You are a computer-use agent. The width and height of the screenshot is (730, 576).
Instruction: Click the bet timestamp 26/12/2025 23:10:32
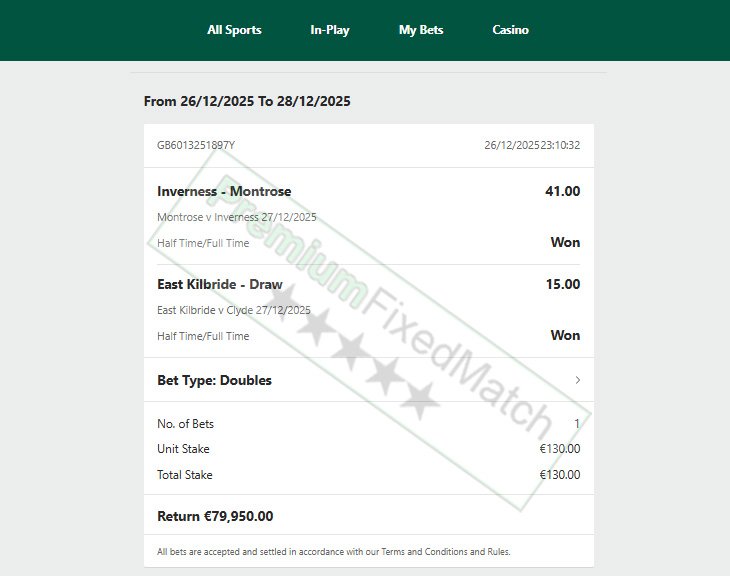[x=532, y=145]
